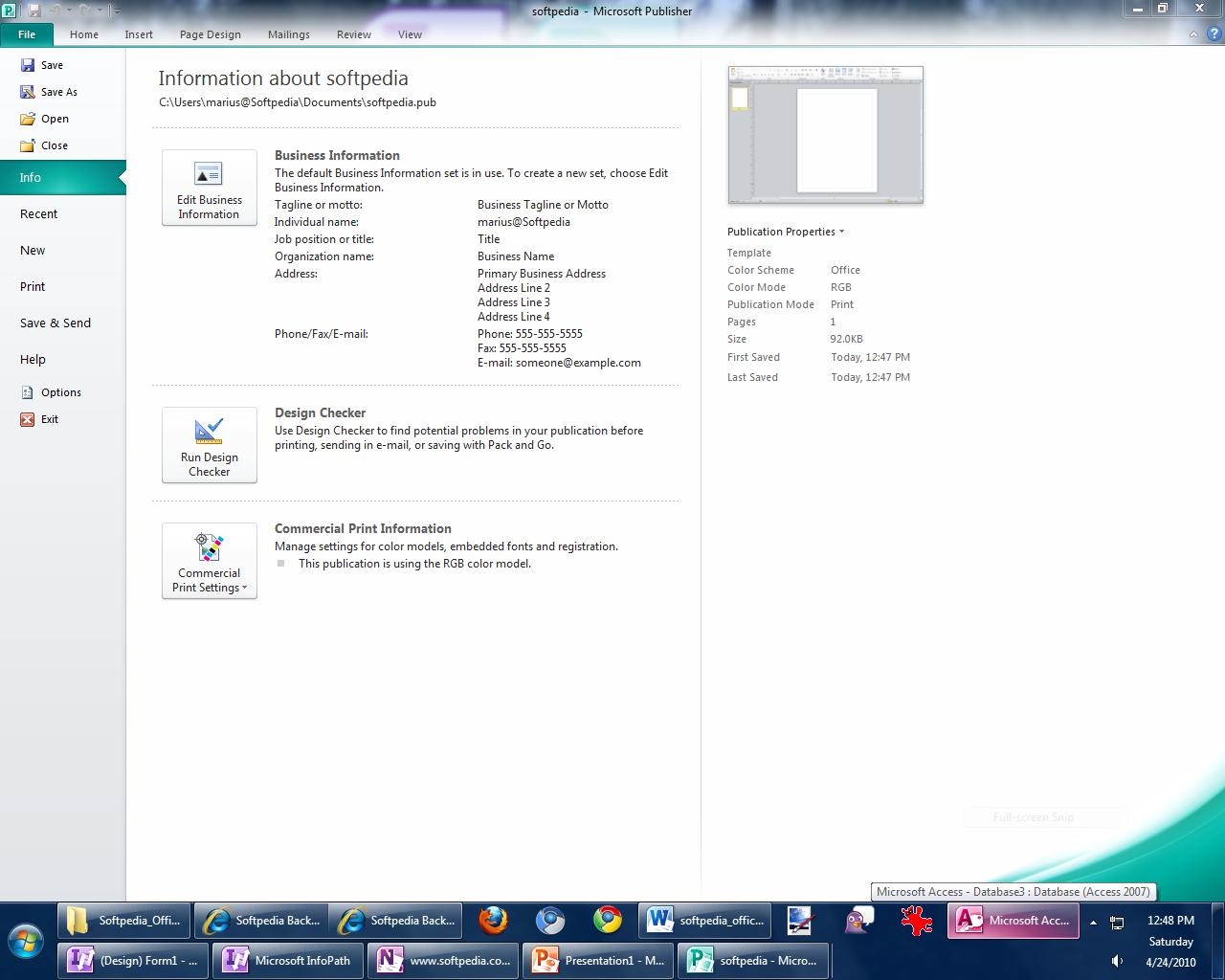The width and height of the screenshot is (1225, 980).
Task: Click the Redo arrow in the title bar
Action: pos(86,11)
